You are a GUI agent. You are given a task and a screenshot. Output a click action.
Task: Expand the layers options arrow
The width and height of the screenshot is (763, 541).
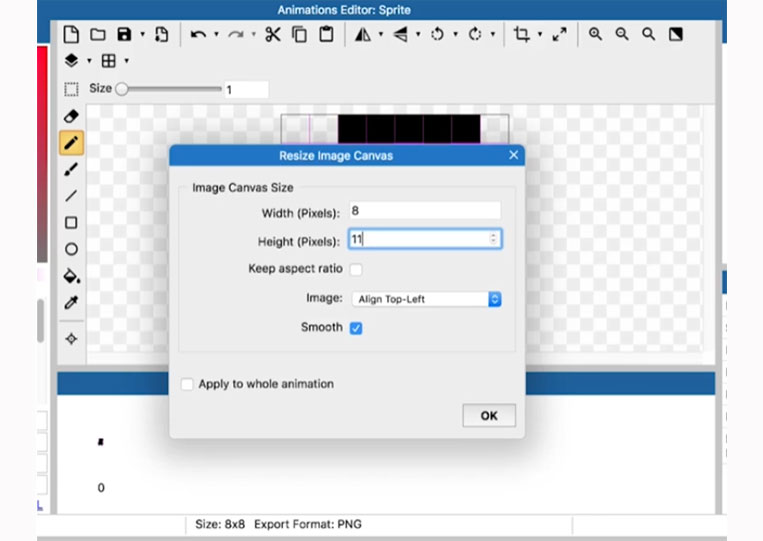tap(89, 61)
